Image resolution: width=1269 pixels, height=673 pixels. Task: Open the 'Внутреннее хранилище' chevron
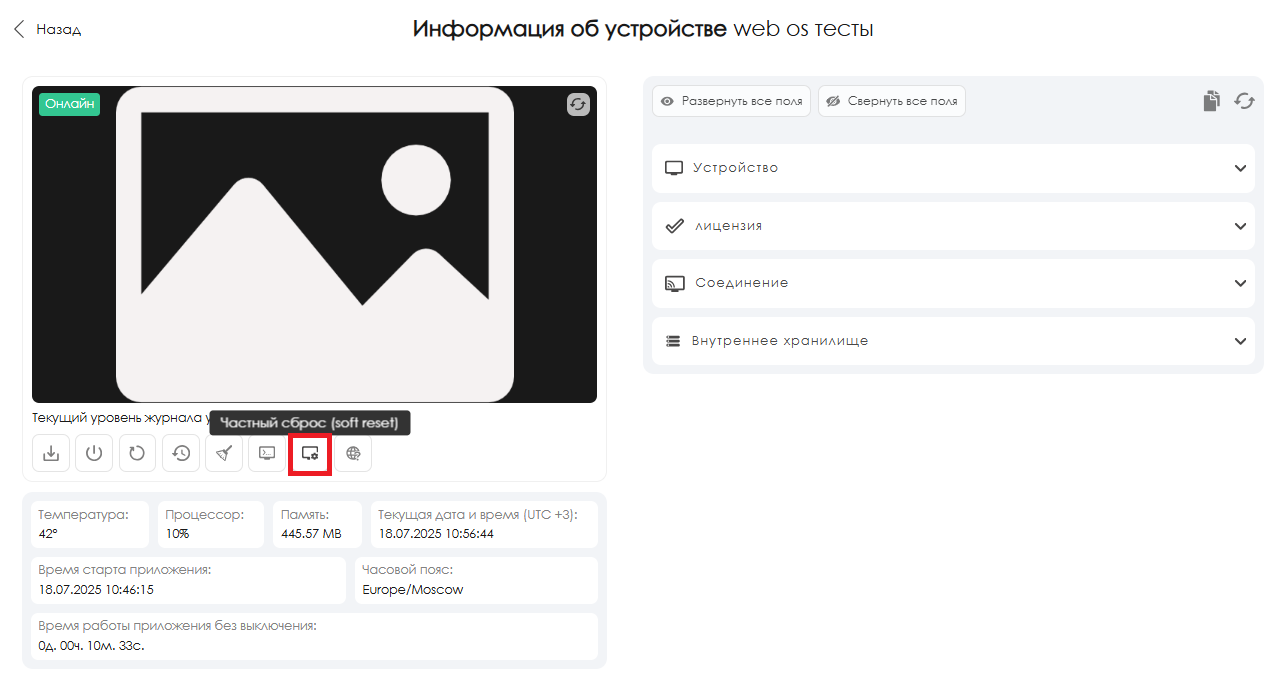[1240, 341]
